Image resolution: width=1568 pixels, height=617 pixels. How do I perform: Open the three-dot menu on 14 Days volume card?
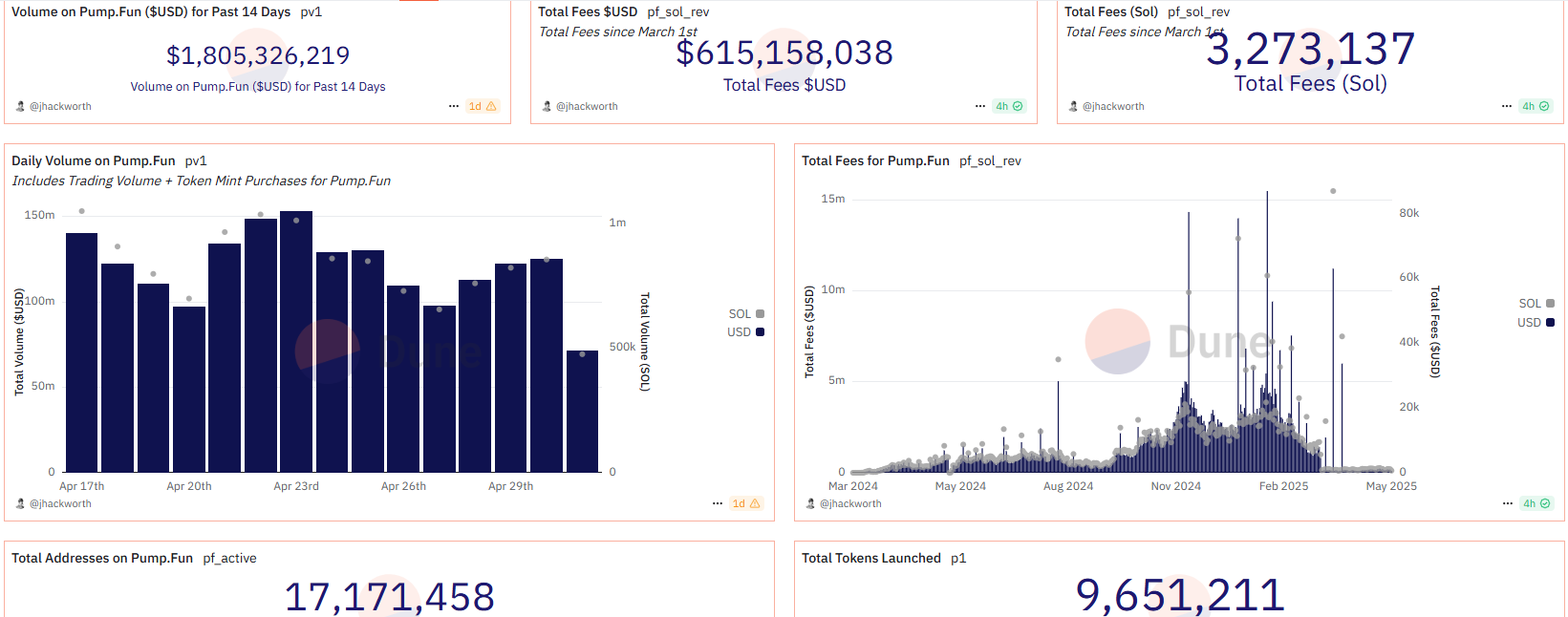pyautogui.click(x=454, y=106)
